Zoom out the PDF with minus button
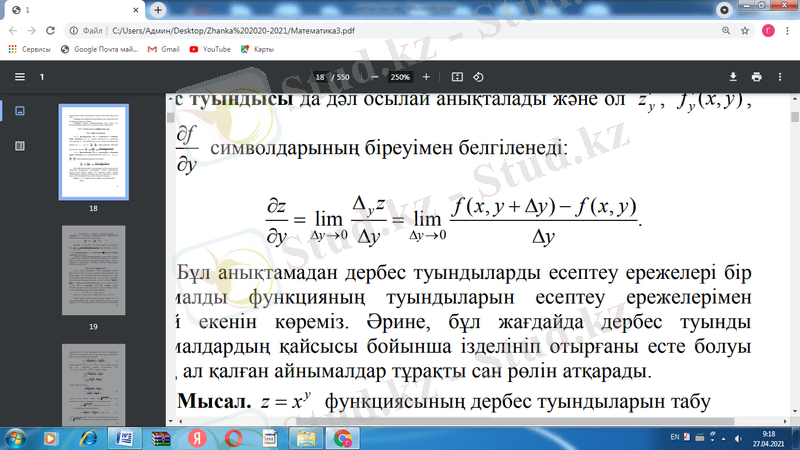800x450 pixels. (x=374, y=77)
